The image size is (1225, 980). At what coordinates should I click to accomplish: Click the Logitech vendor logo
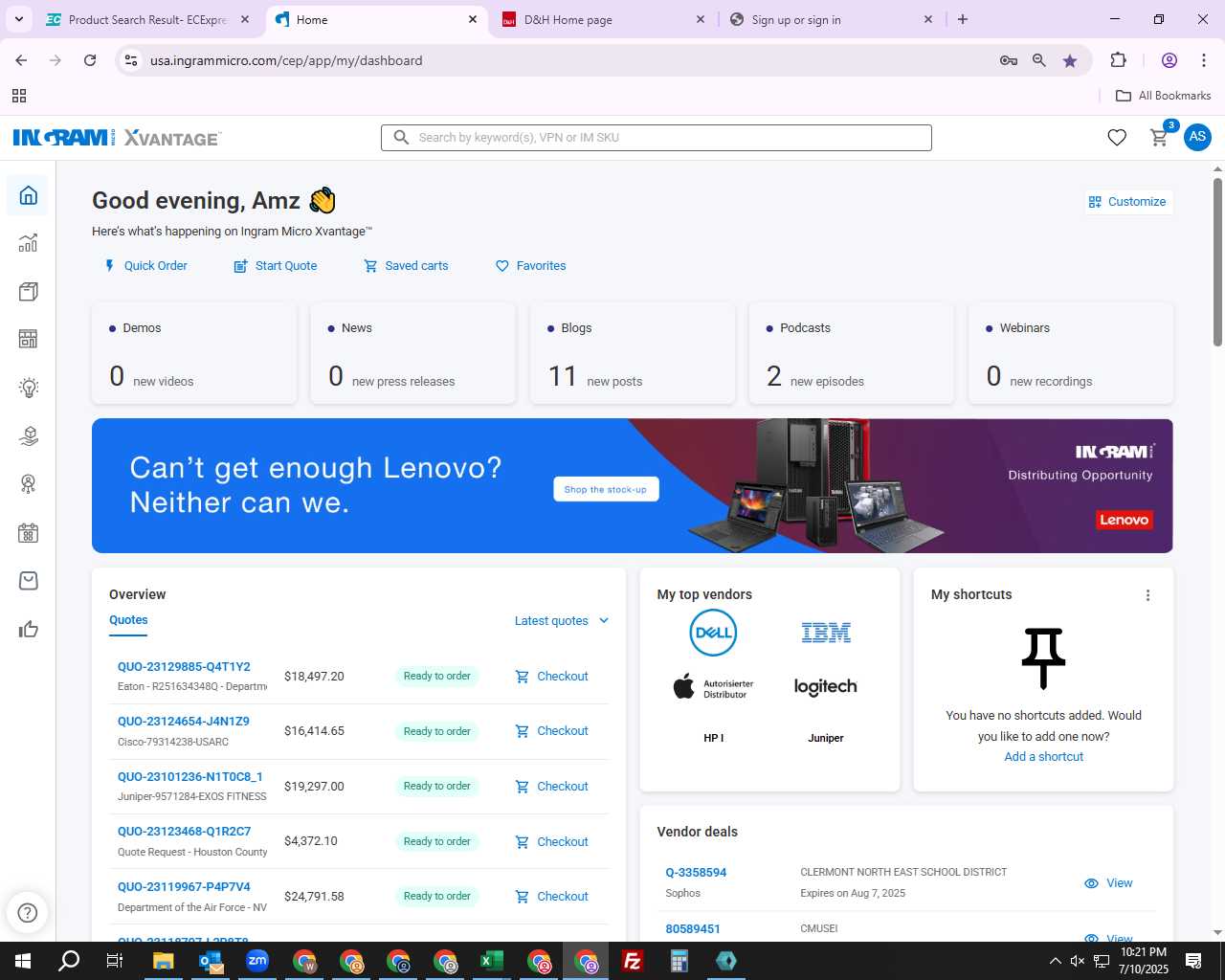point(826,687)
